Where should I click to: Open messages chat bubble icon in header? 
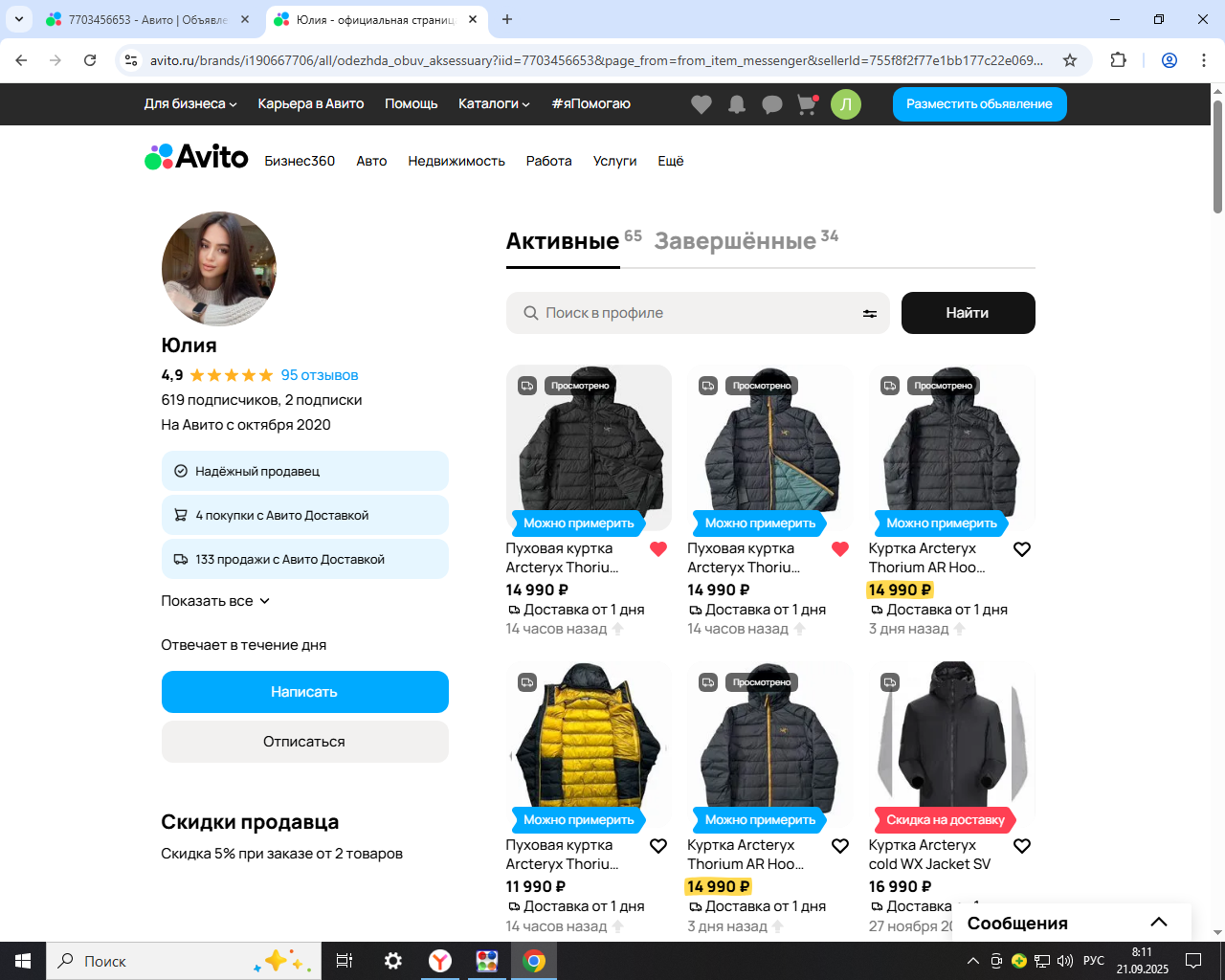click(x=772, y=104)
